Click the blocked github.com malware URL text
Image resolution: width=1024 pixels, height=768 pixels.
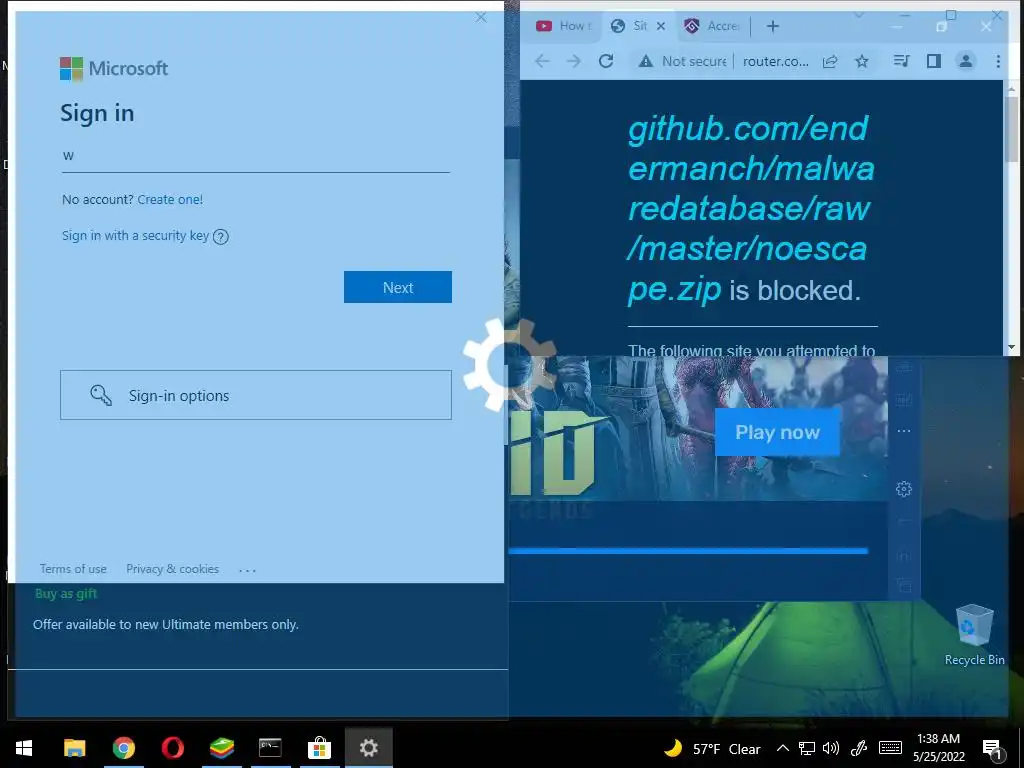point(751,208)
